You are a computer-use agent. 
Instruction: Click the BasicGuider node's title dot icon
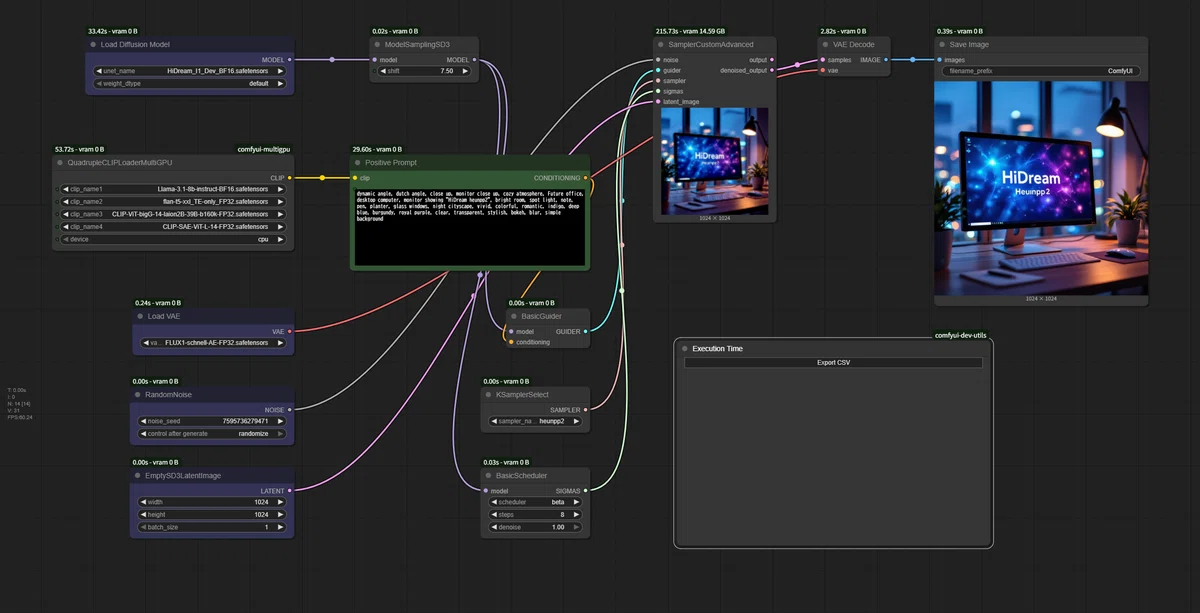click(514, 317)
